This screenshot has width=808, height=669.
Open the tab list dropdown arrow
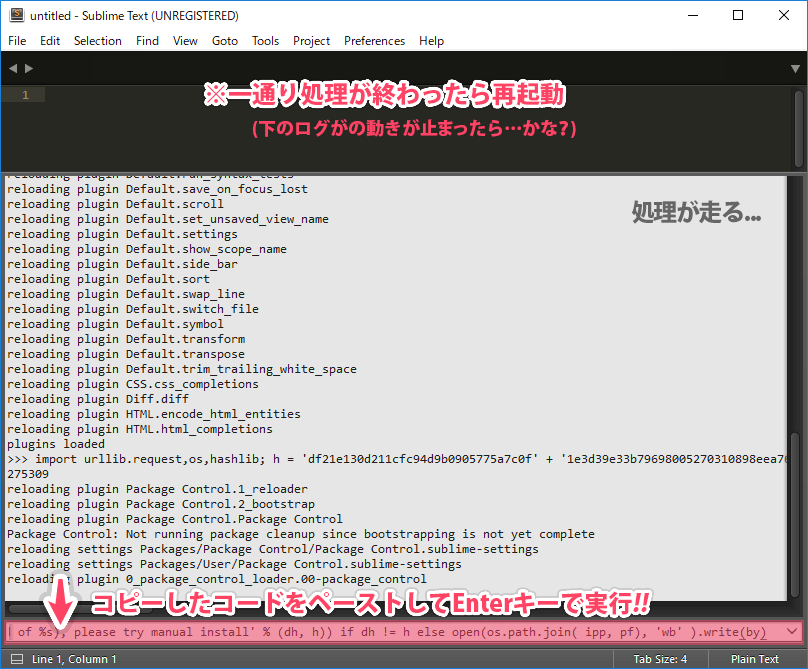click(x=795, y=69)
